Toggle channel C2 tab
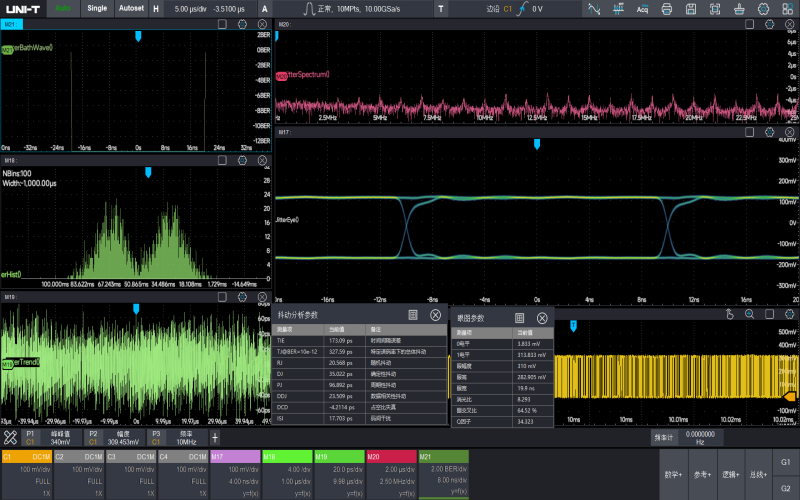 click(78, 456)
